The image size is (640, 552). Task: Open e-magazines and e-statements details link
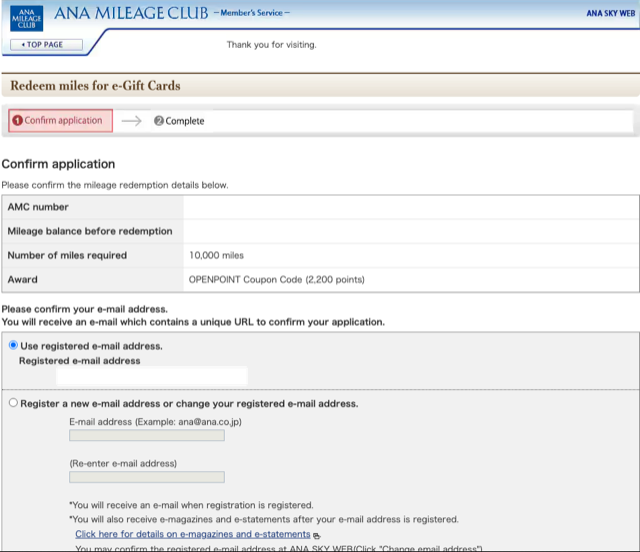pyautogui.click(x=193, y=534)
